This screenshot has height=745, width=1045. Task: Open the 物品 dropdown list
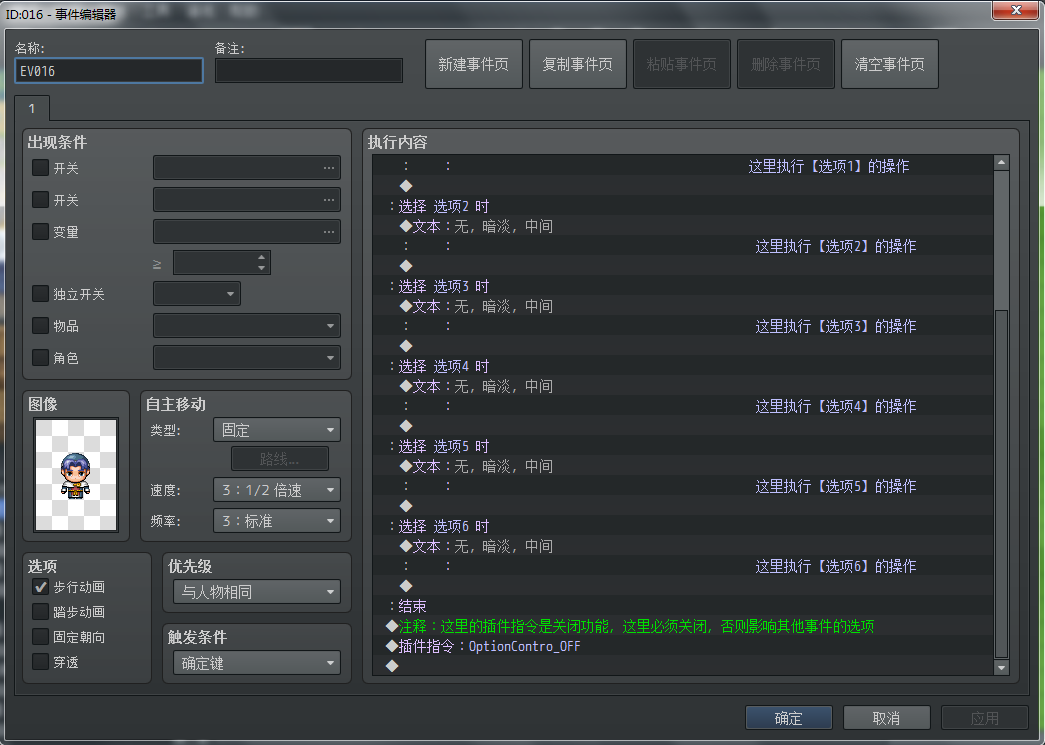pyautogui.click(x=247, y=325)
